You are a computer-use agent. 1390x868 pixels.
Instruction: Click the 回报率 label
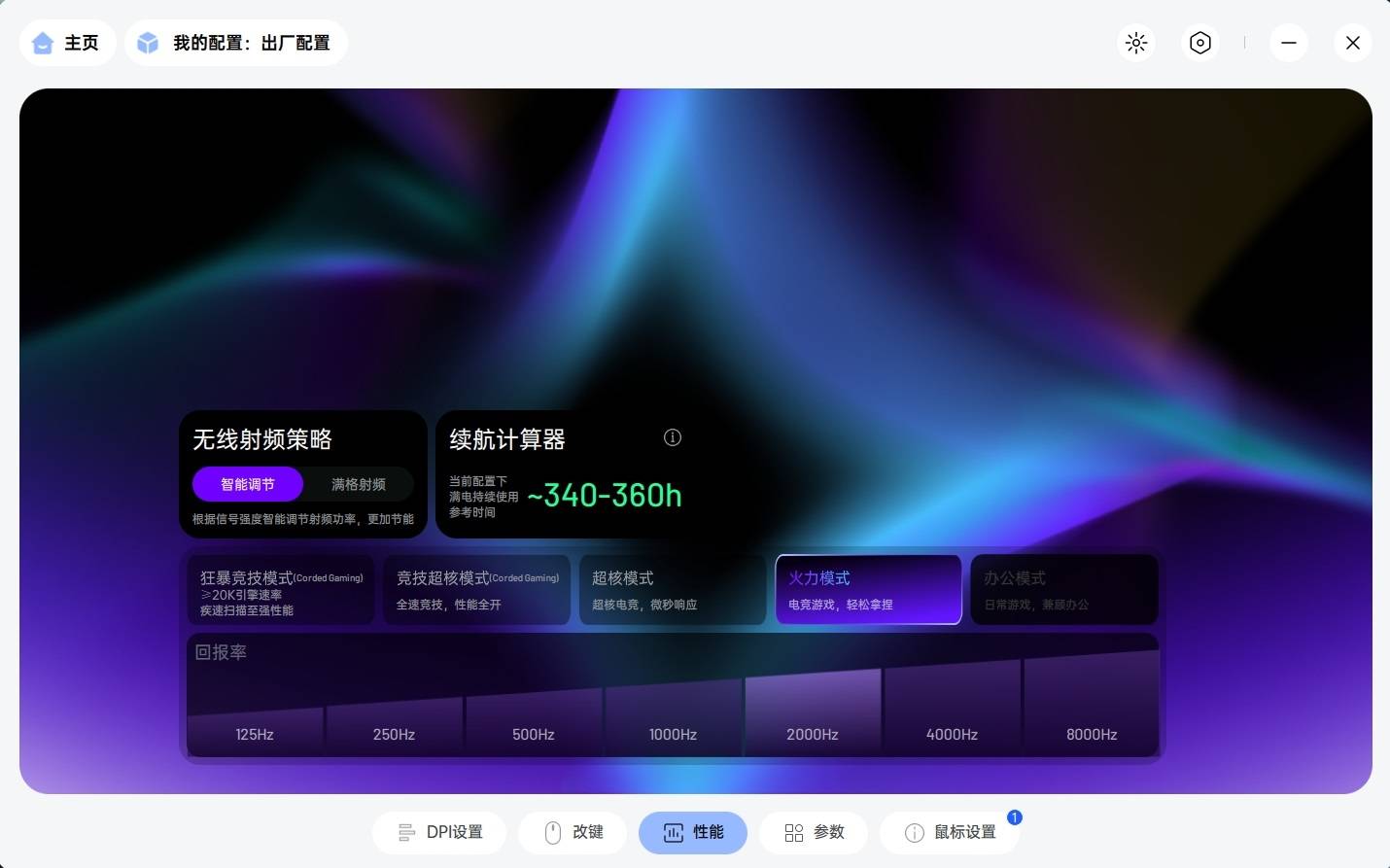click(x=221, y=652)
